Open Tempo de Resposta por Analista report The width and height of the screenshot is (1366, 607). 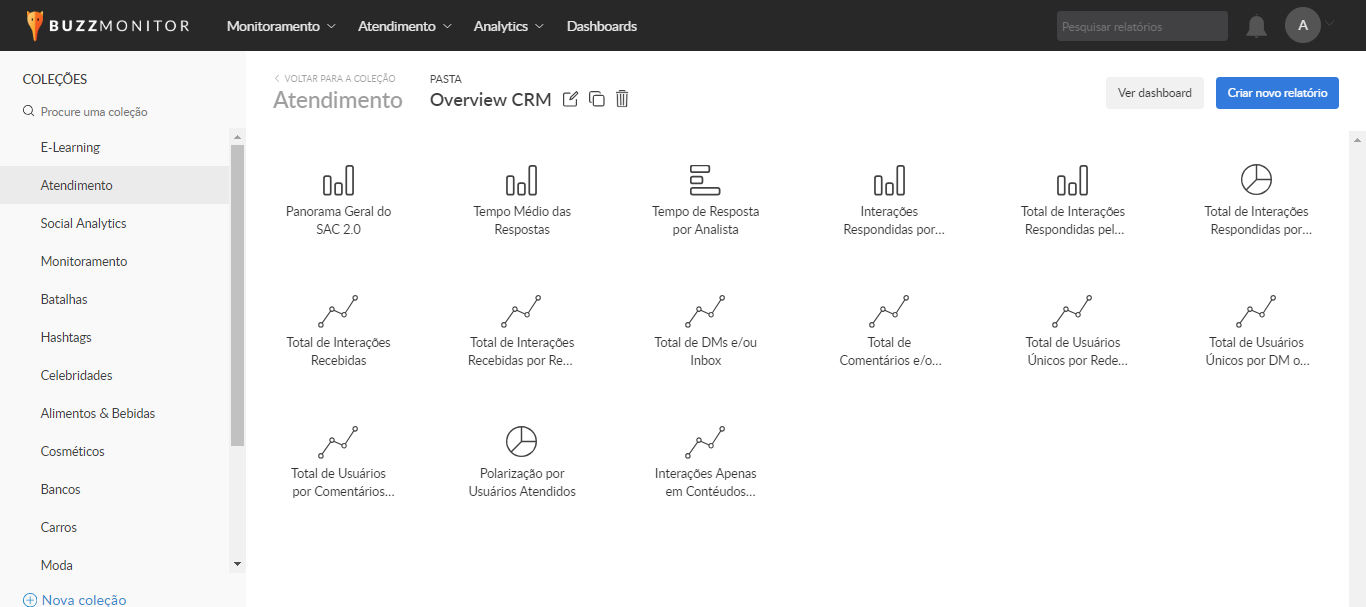705,201
